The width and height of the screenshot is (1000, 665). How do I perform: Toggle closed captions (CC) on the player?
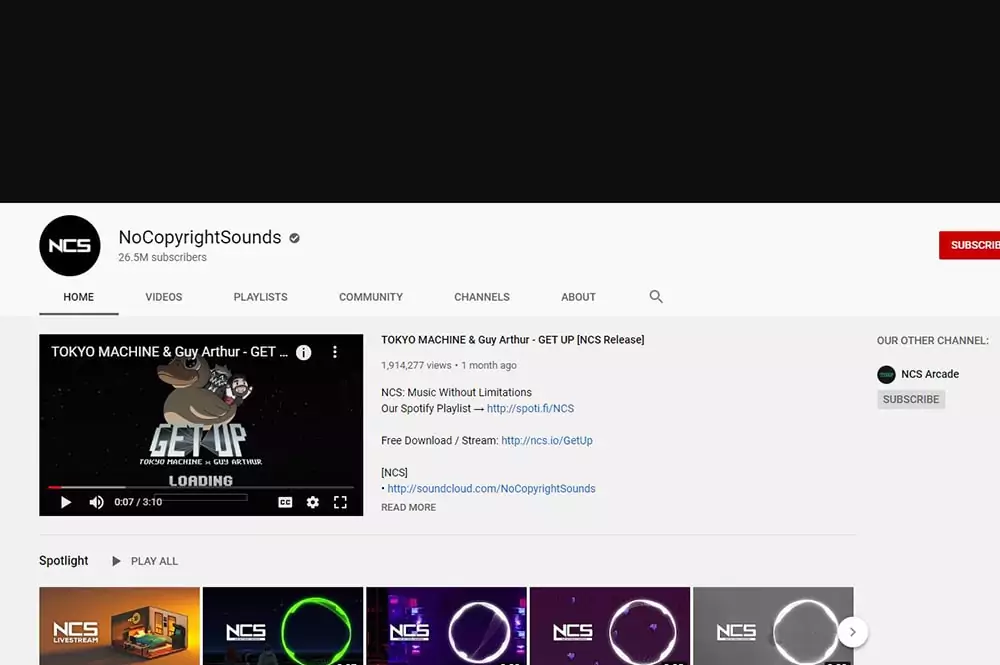point(285,502)
